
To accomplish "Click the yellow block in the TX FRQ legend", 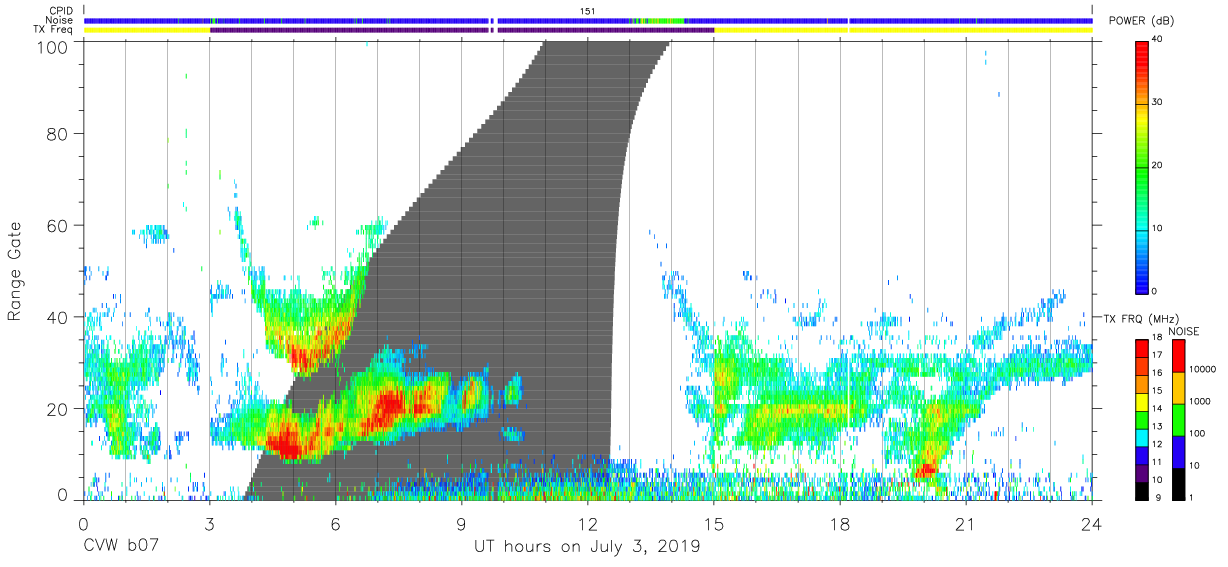I will coord(1143,402).
